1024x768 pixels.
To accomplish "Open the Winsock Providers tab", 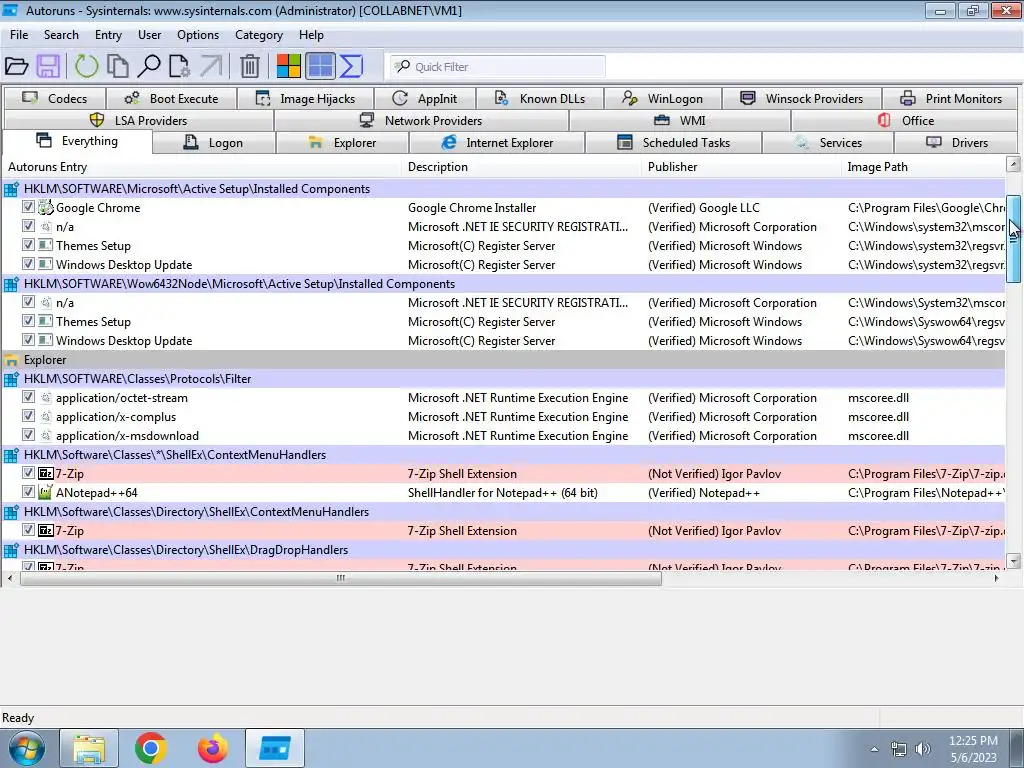I will [x=802, y=99].
